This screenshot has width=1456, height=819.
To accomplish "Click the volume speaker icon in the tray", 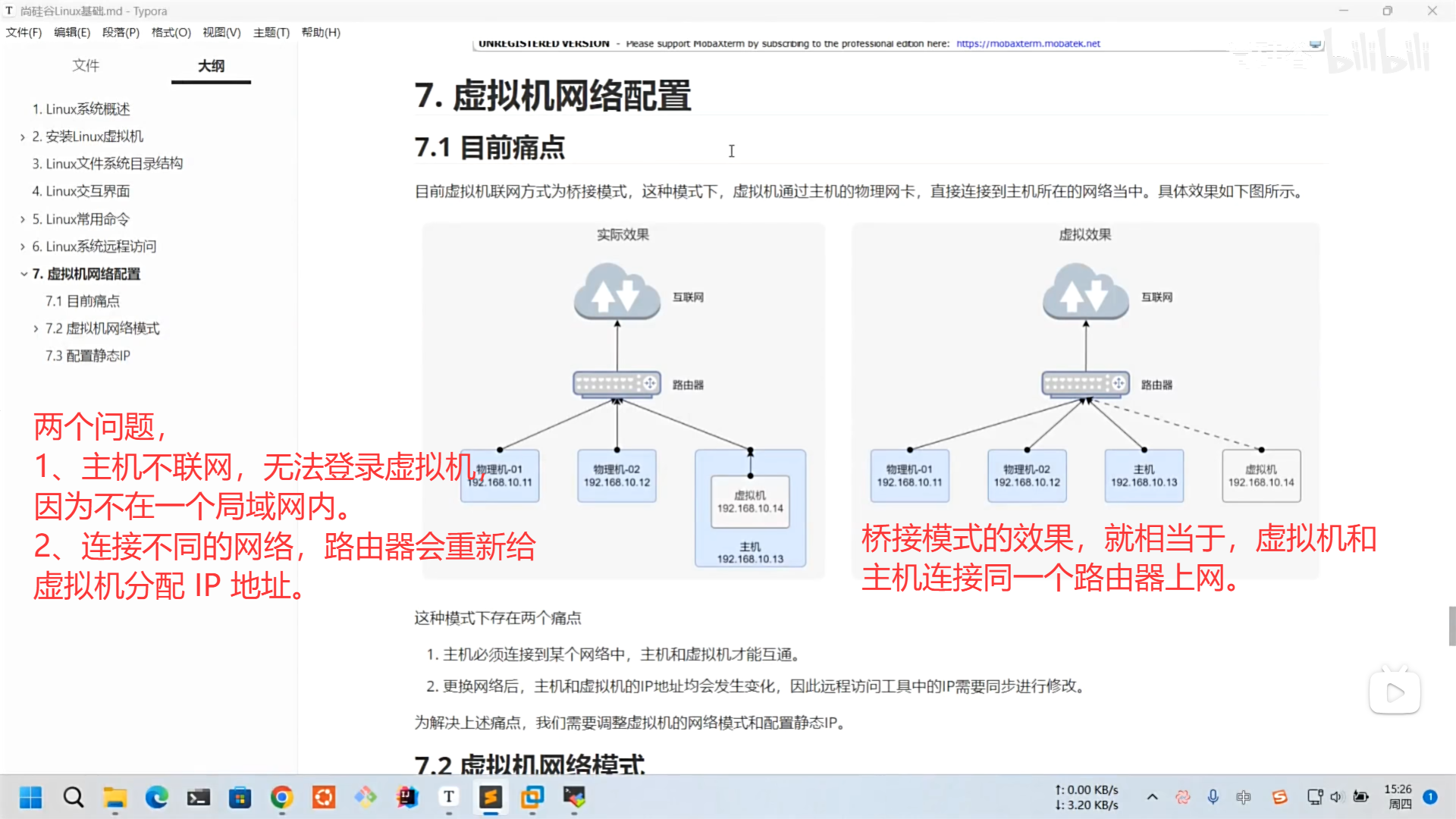I will pos(1336,797).
